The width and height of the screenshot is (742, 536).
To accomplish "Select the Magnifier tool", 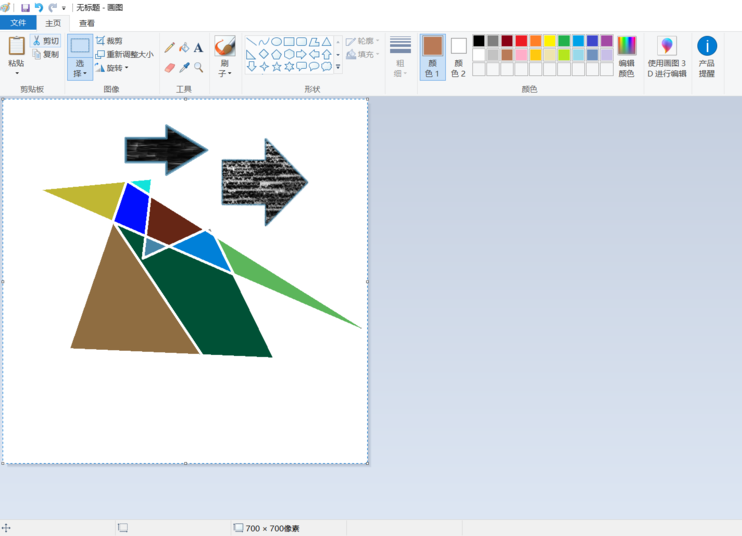I will [198, 68].
